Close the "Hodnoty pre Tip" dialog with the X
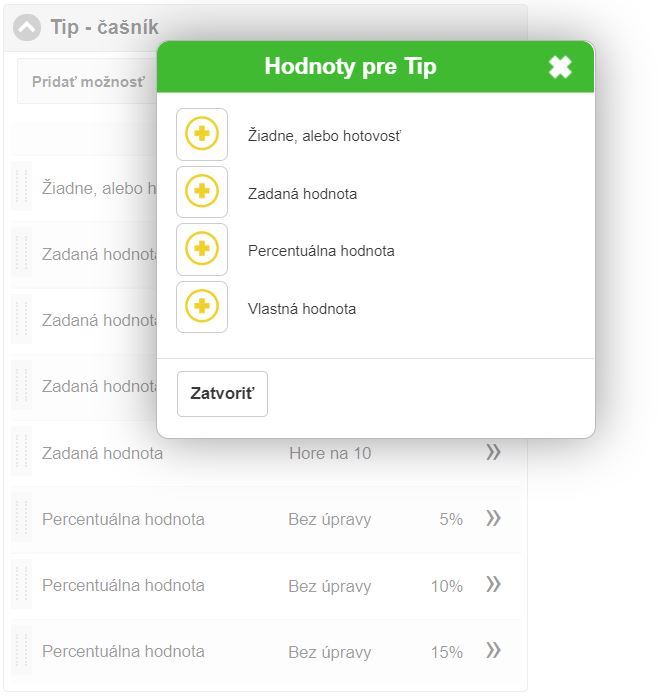665x697 pixels. (x=560, y=67)
